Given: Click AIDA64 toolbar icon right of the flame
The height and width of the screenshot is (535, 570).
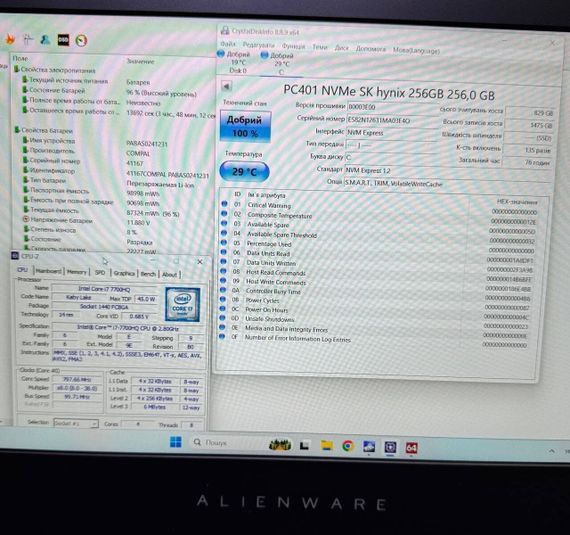Looking at the screenshot, I should [28, 39].
